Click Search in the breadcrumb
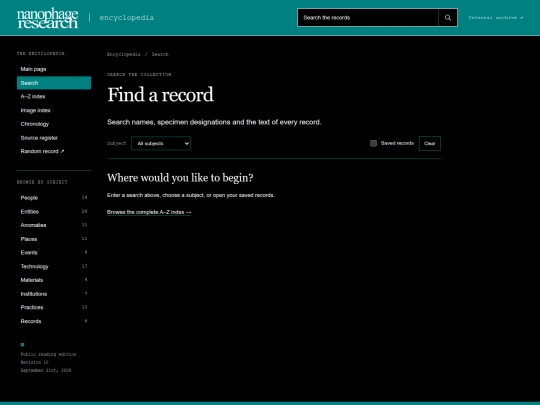Image resolution: width=540 pixels, height=405 pixels. click(x=160, y=54)
